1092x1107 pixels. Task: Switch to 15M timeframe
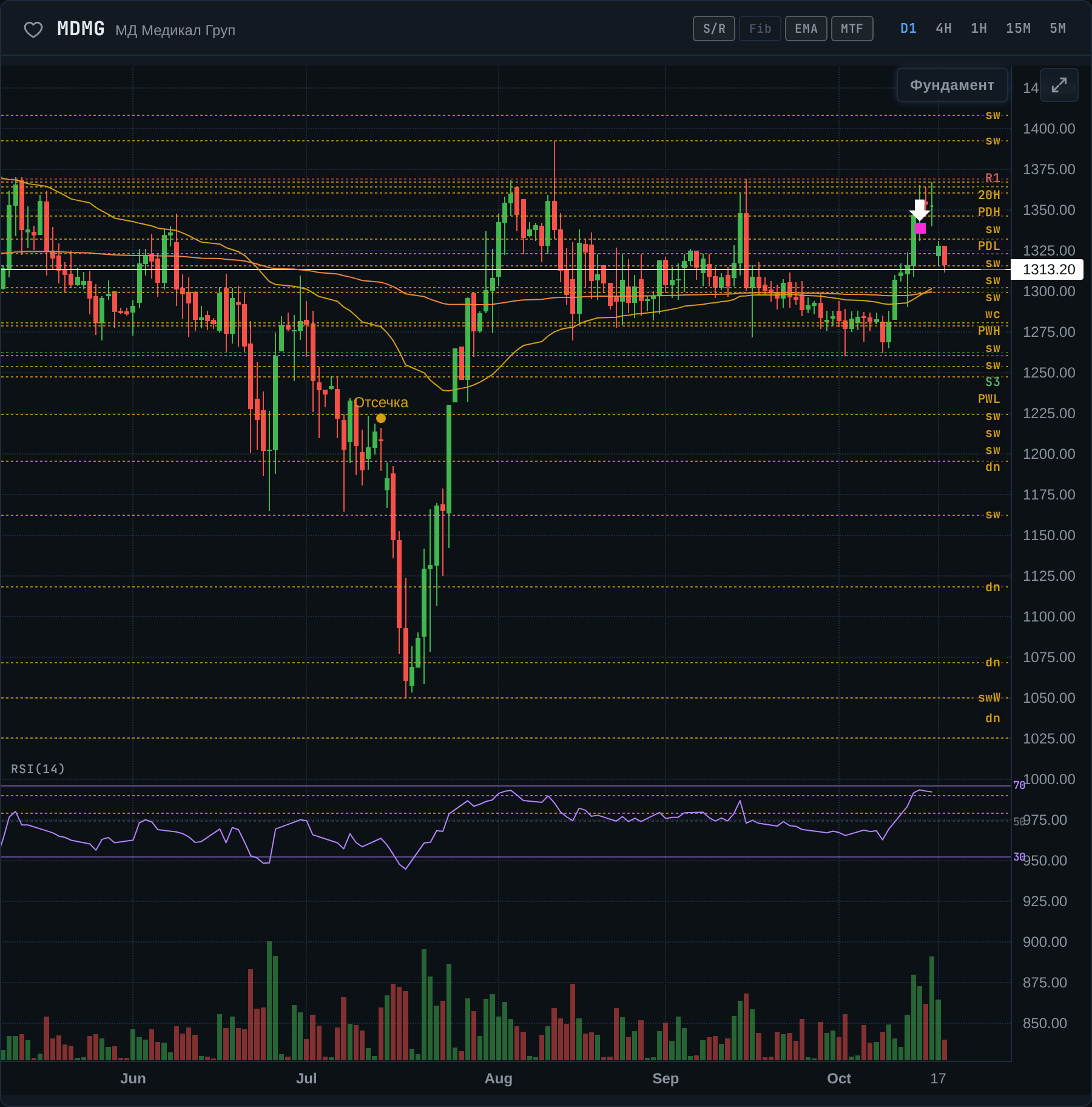(1018, 29)
